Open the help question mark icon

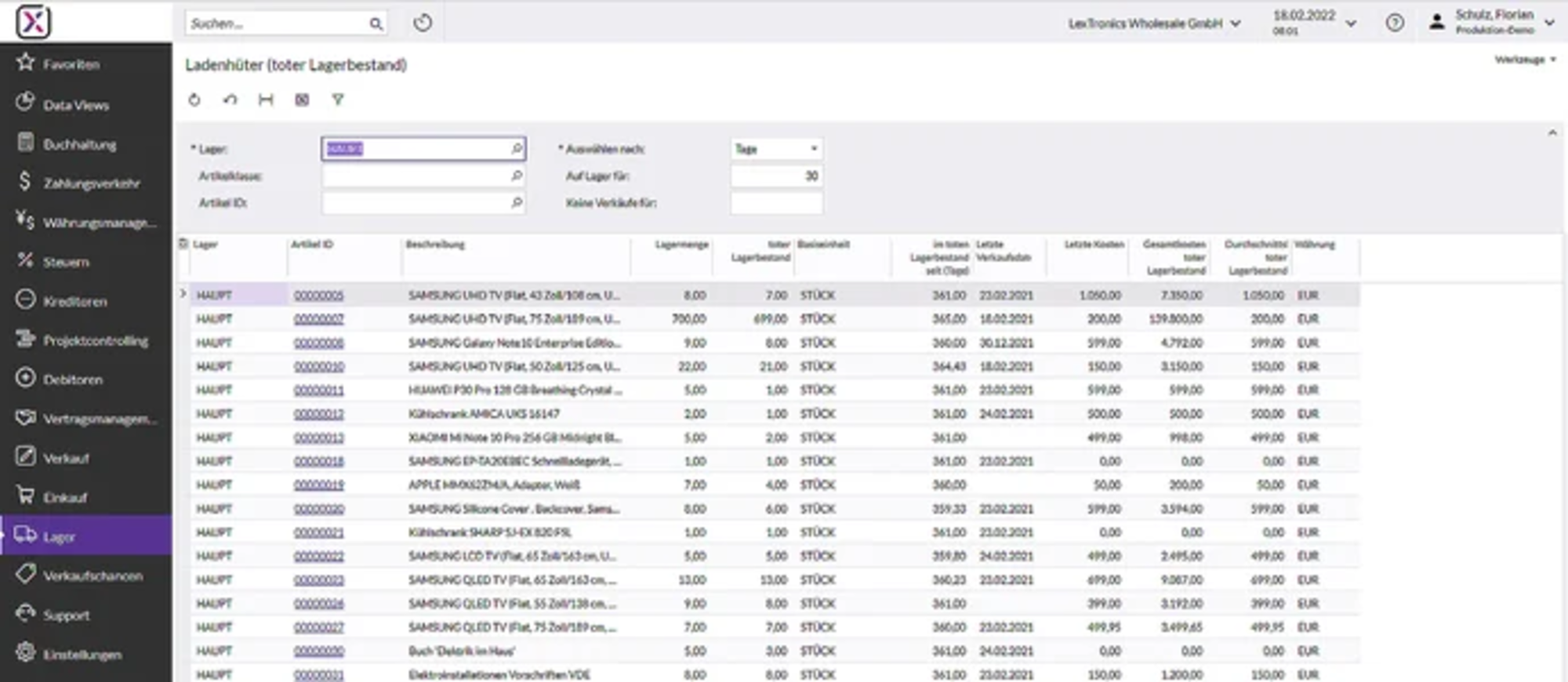(1395, 23)
